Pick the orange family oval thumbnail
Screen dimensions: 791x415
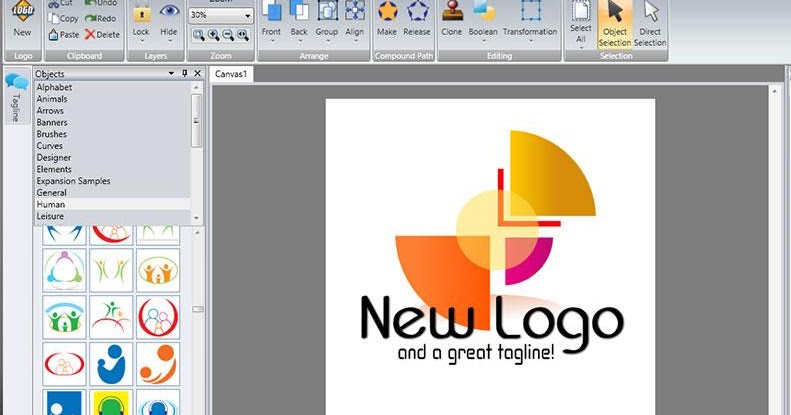158,270
